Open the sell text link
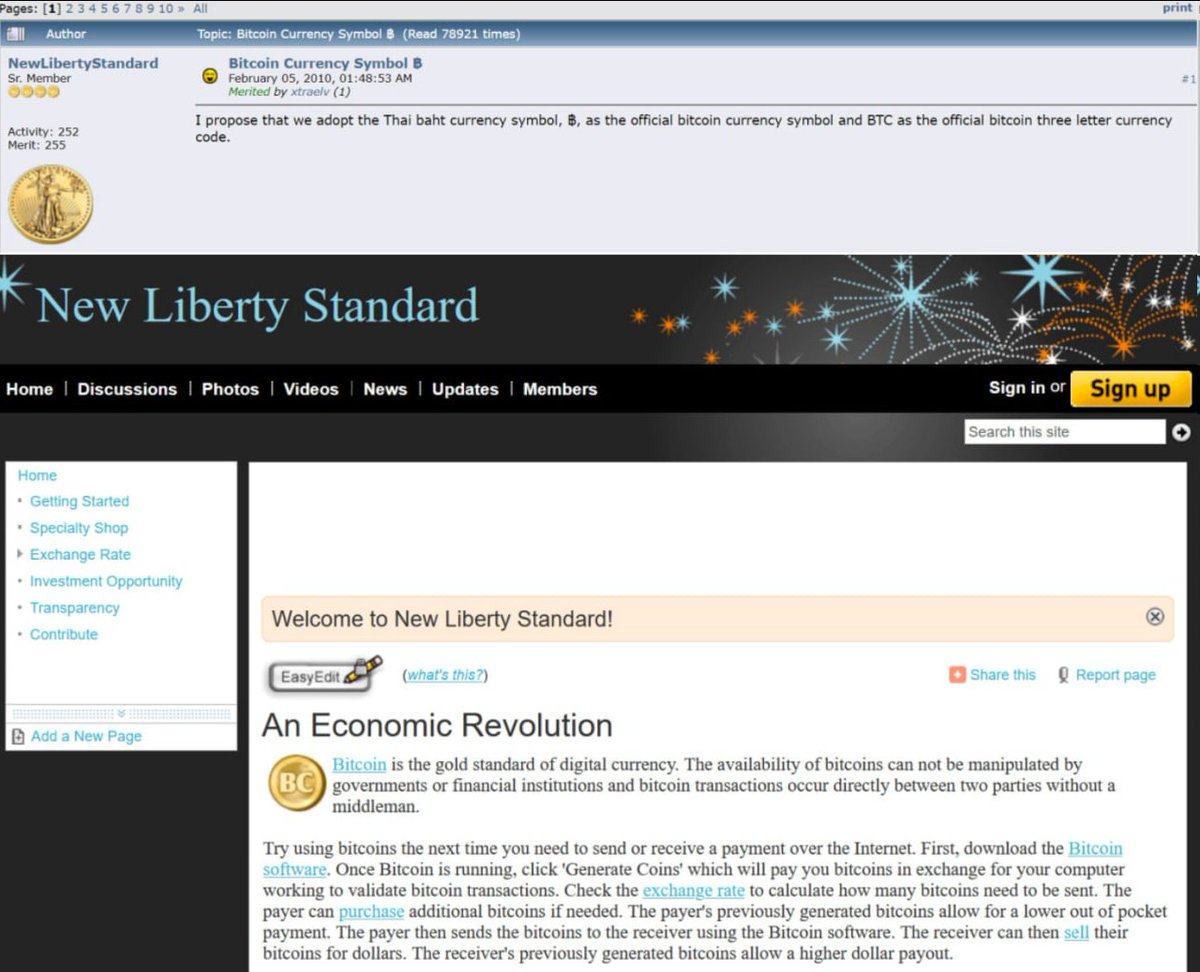Screen dimensions: 1200x972 pos(1076,932)
